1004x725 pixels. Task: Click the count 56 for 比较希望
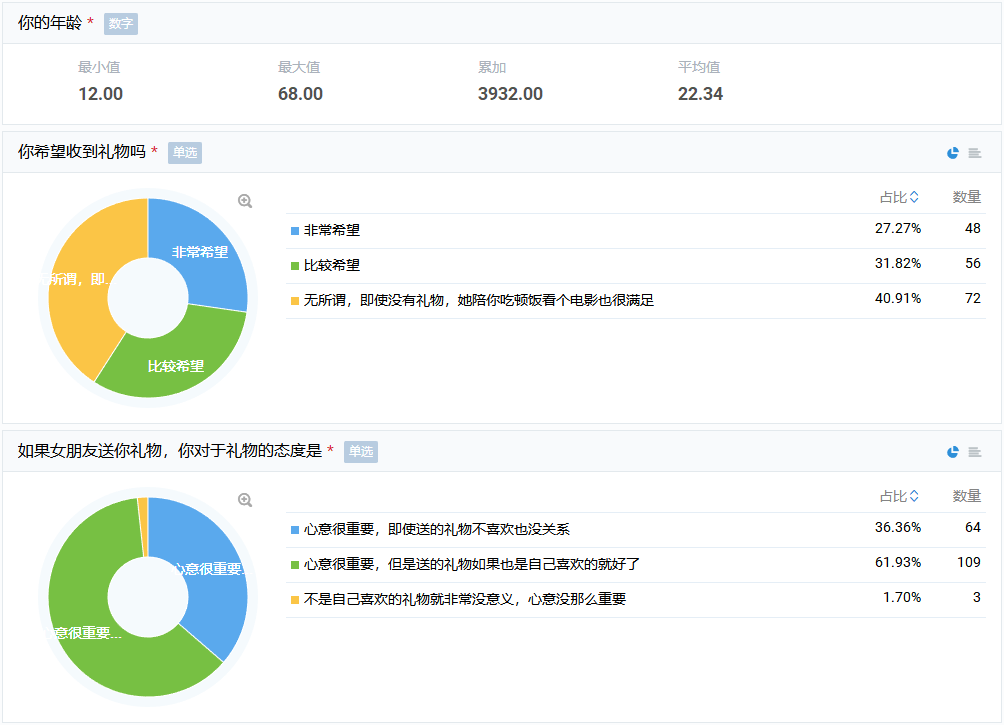(x=973, y=264)
